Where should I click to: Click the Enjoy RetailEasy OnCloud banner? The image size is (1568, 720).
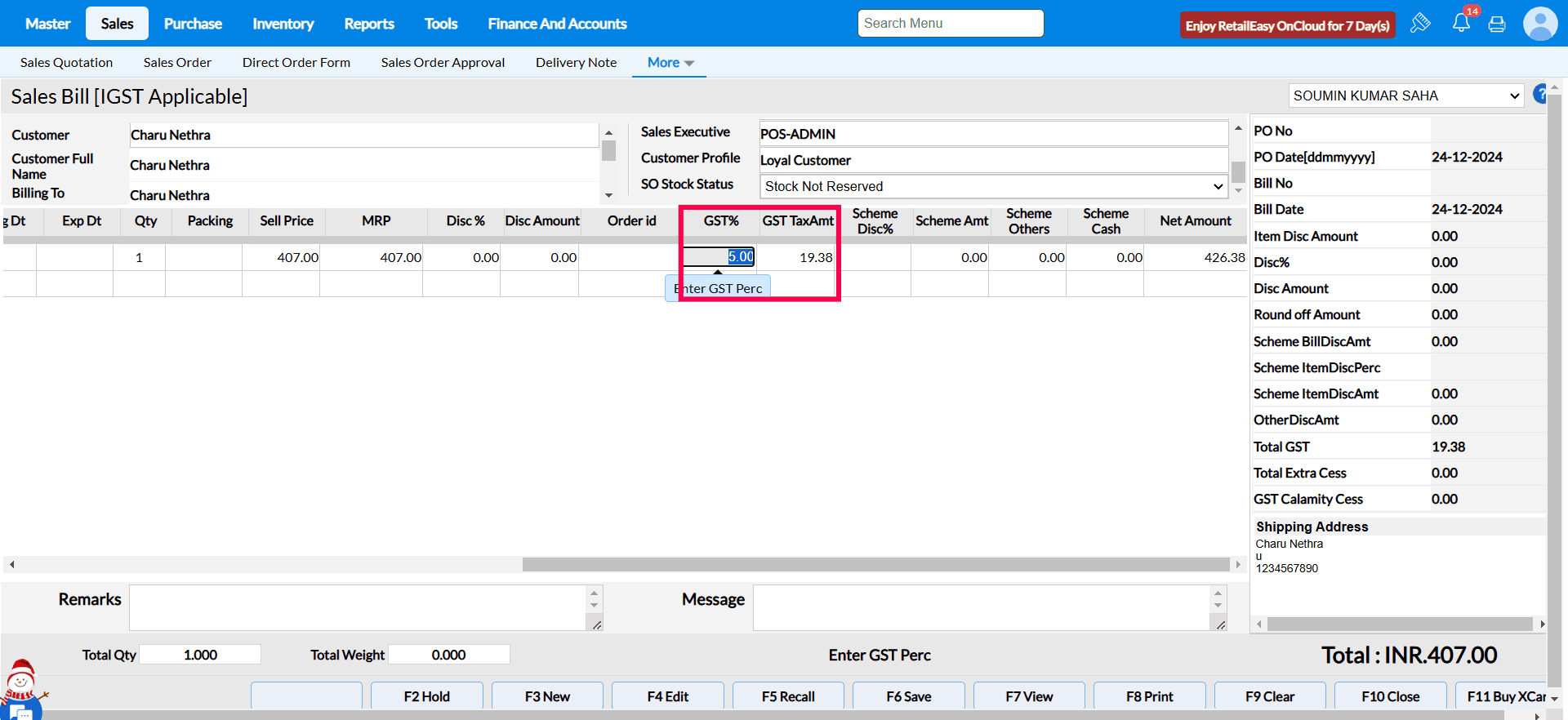1288,25
